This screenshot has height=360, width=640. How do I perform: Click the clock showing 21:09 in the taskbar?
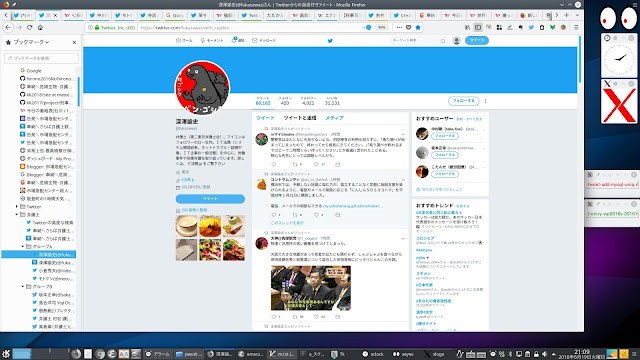(582, 354)
